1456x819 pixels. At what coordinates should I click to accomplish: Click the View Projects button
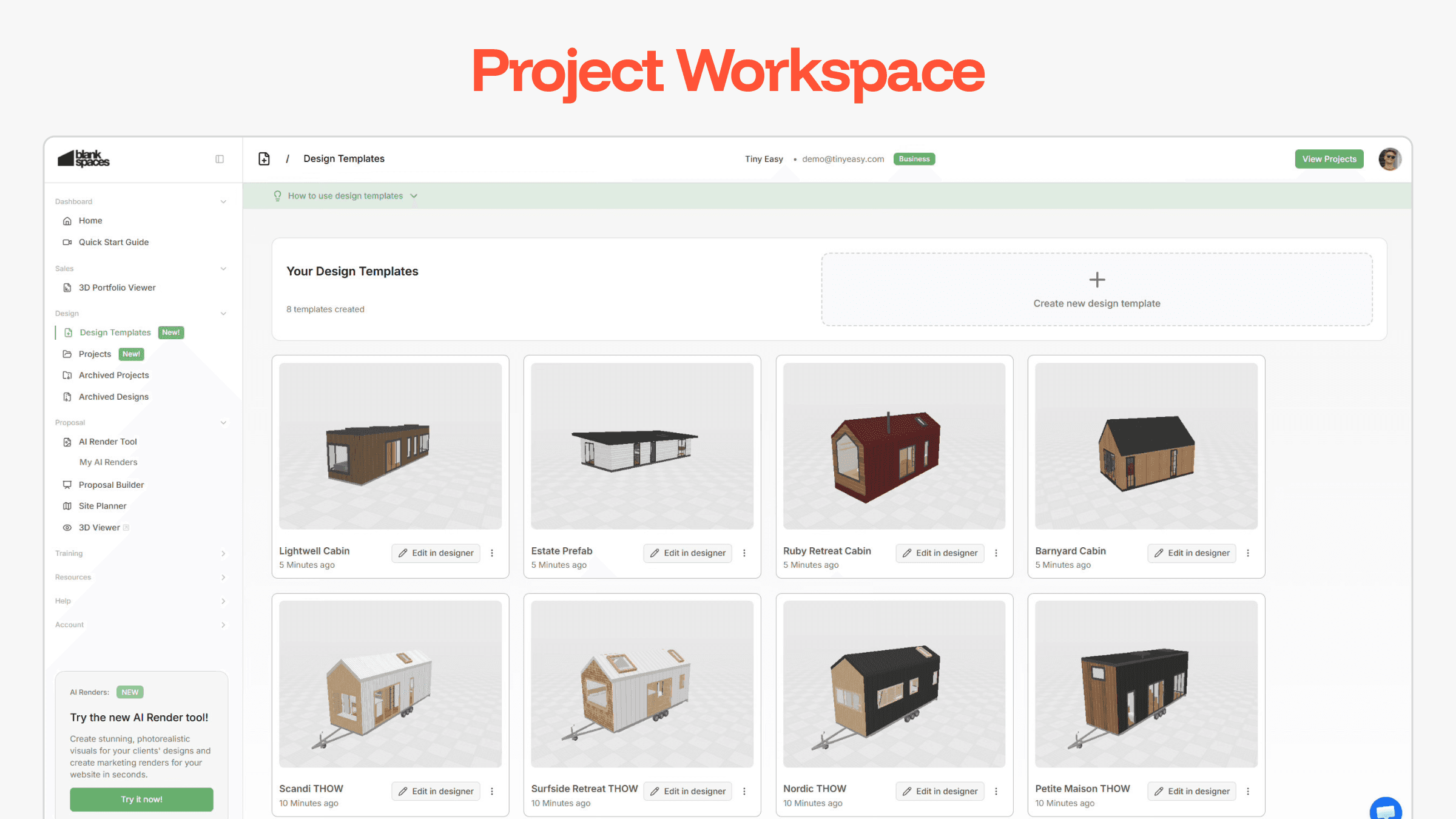1329,159
